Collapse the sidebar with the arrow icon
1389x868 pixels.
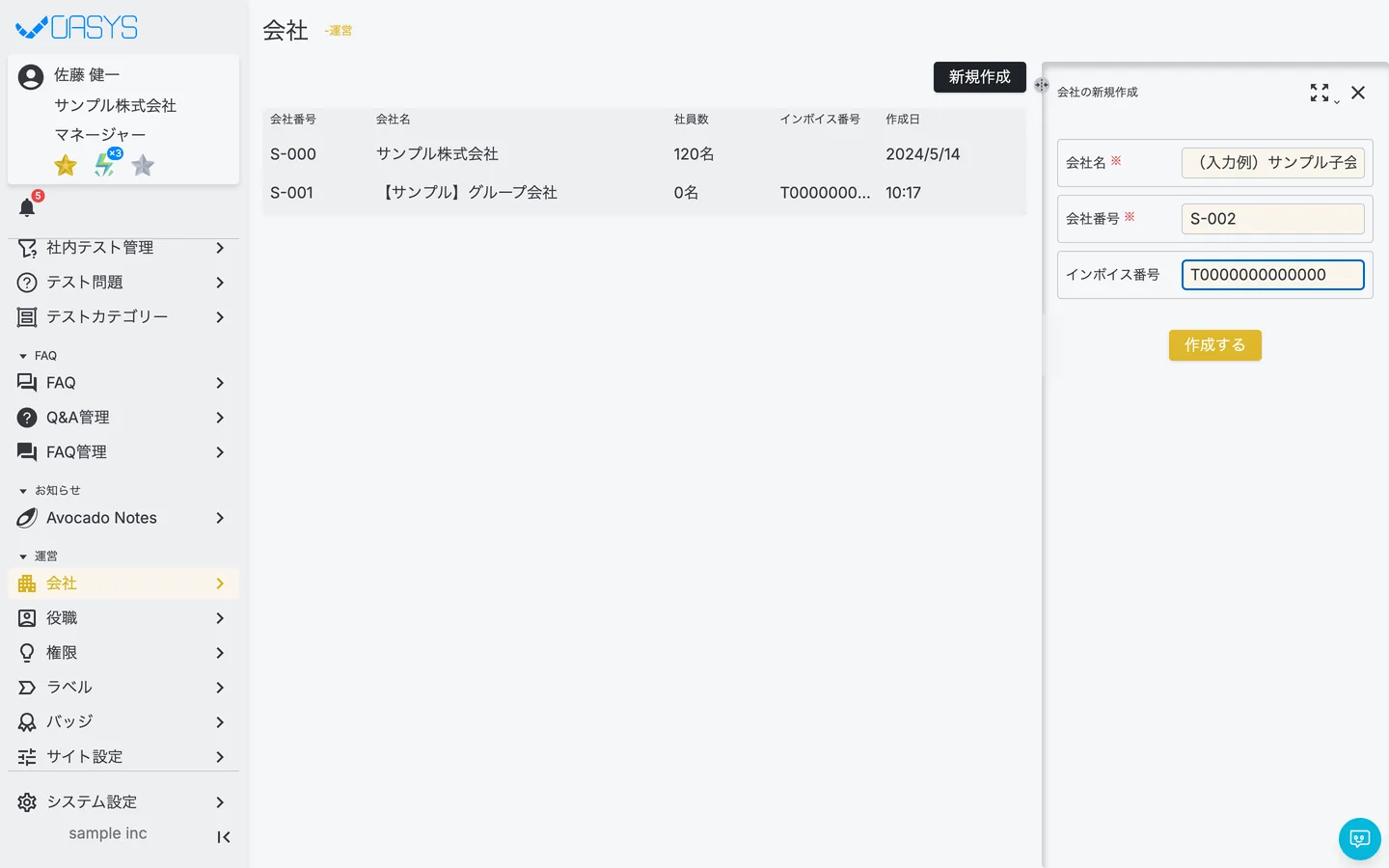[x=224, y=837]
